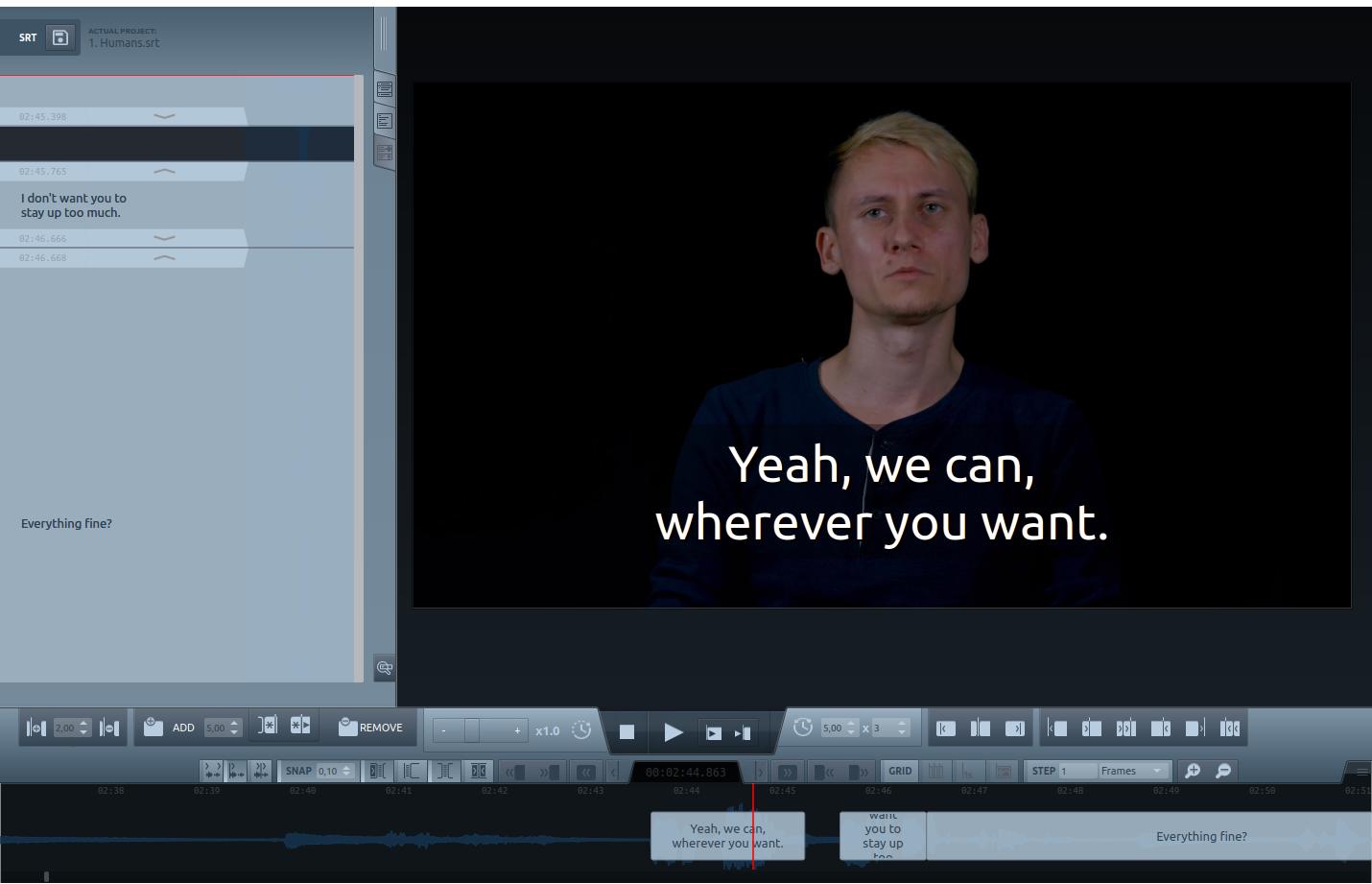Click the first icon in the six-icon boundary move group
This screenshot has width=1372, height=884.
1057,729
